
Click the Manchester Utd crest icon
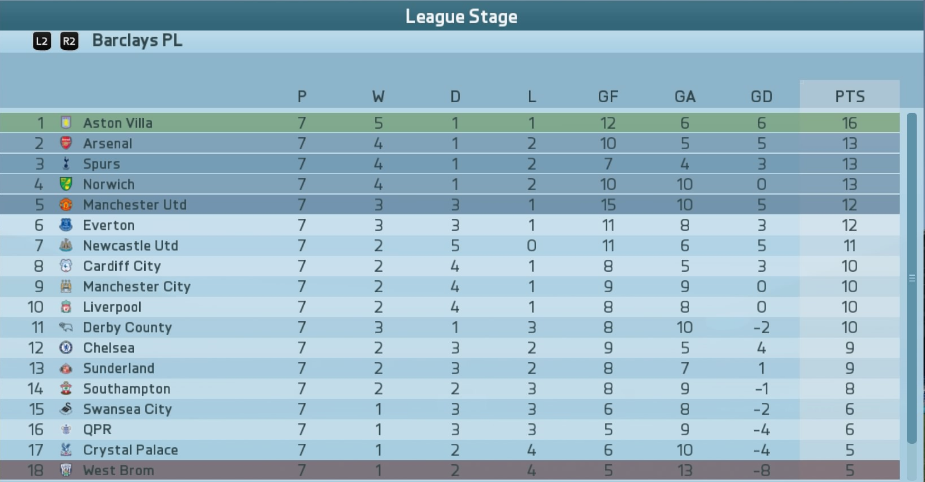point(66,205)
